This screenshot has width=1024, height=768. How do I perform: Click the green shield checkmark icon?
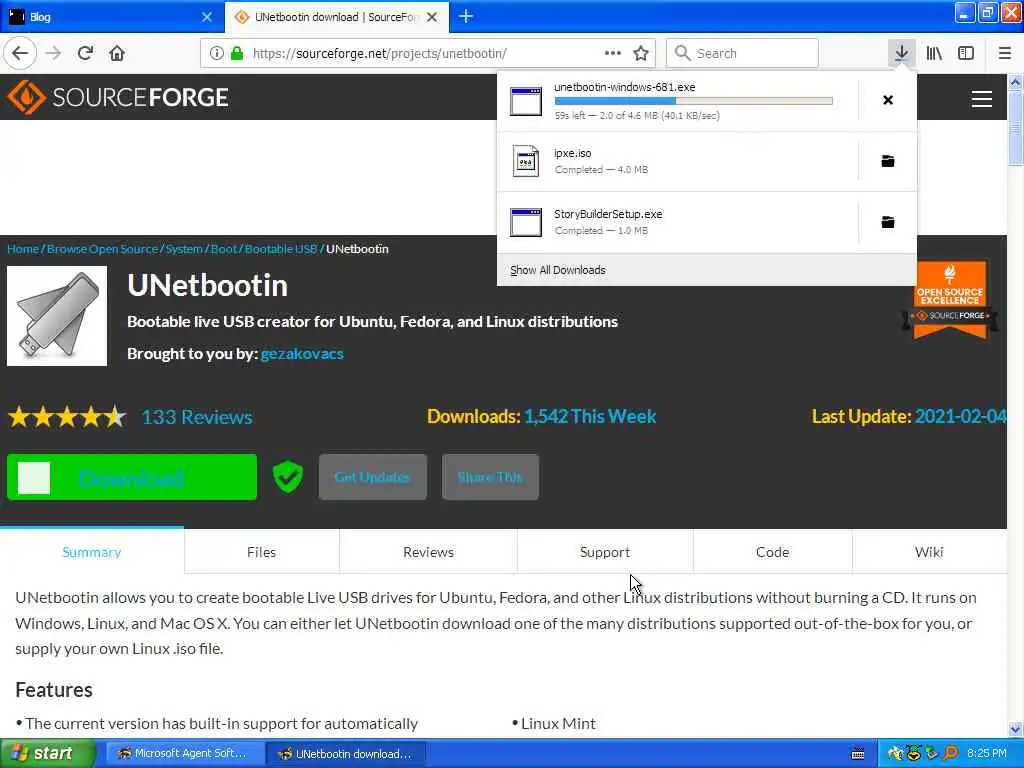[x=287, y=477]
